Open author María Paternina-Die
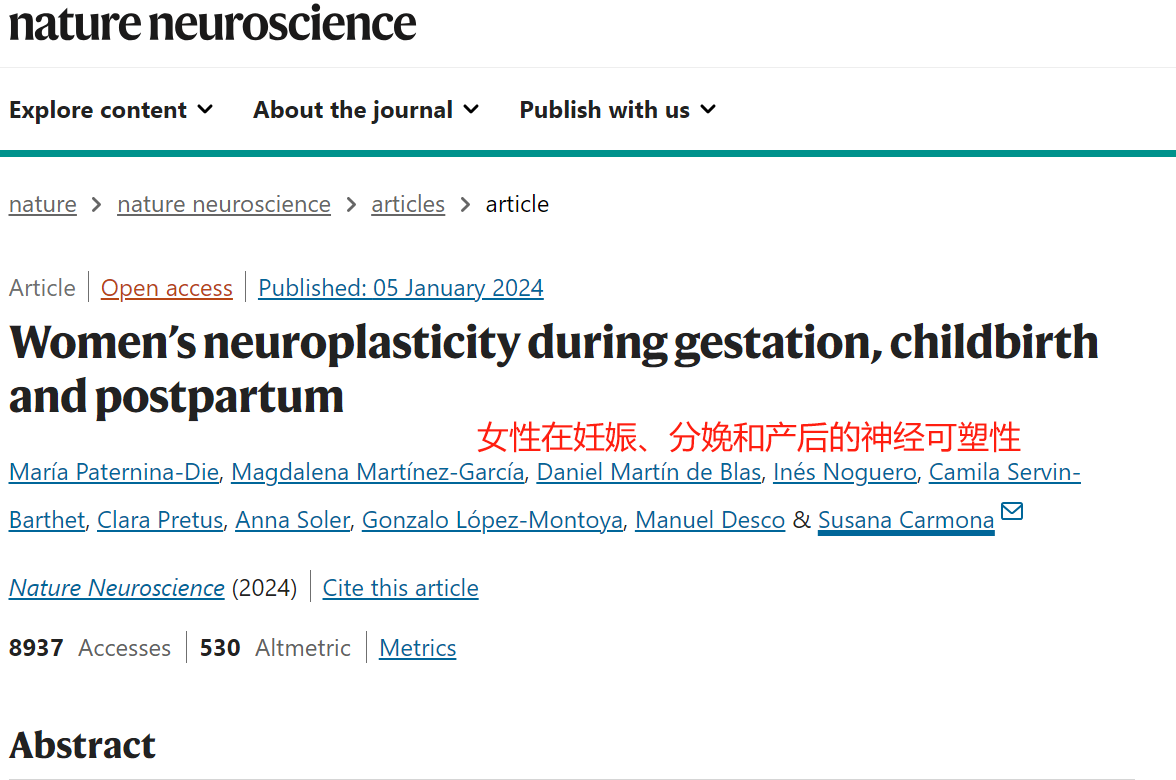 (114, 472)
